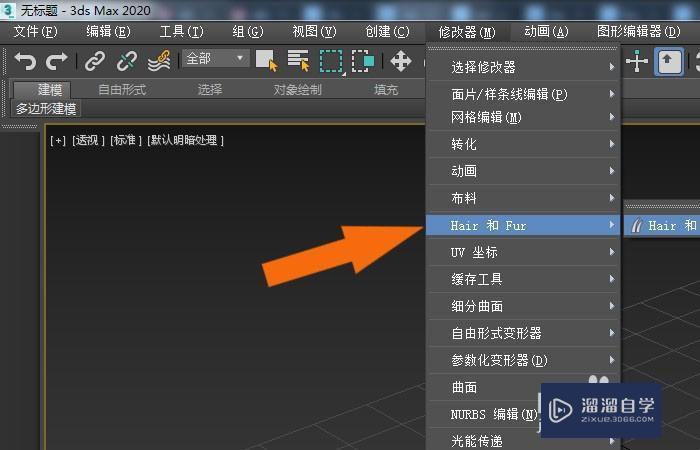Expand the 转化 submenu

pyautogui.click(x=523, y=144)
